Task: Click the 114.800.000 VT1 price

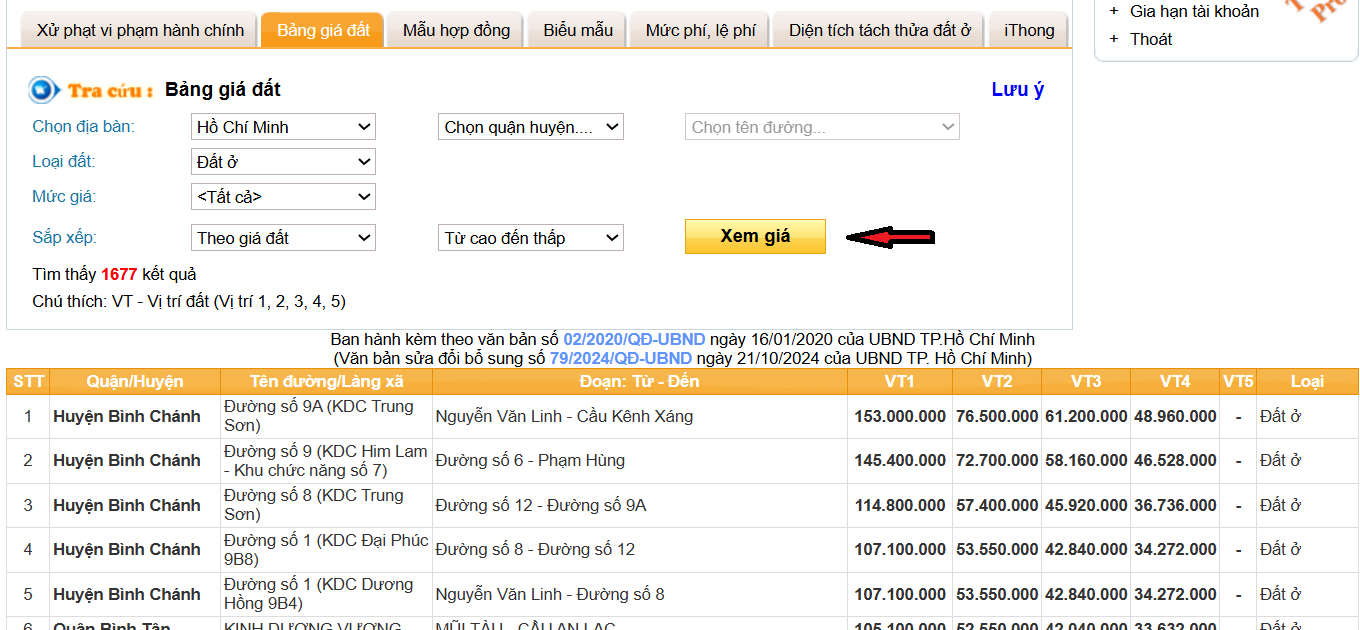Action: 900,505
